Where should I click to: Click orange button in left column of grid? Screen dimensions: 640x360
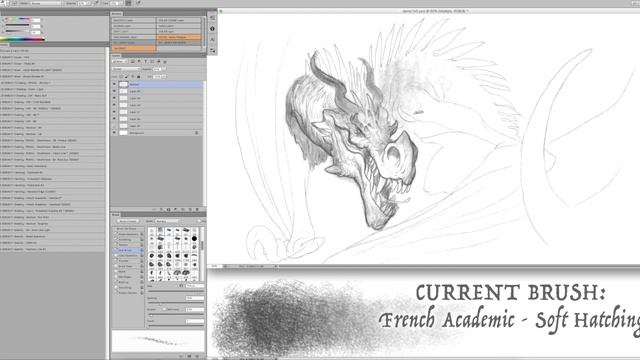(x=133, y=48)
